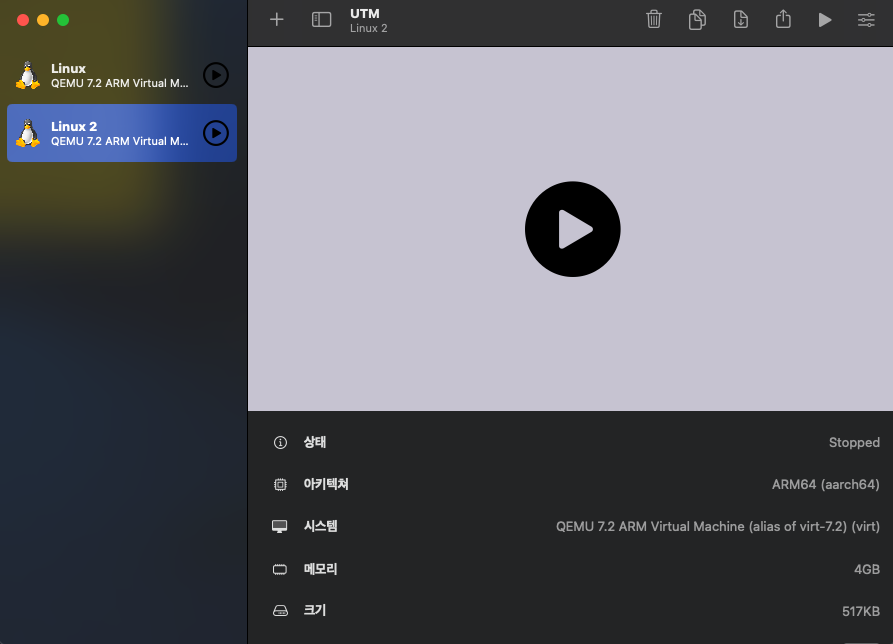Click the 아키텍쳐 label
893x644 pixels.
pyautogui.click(x=326, y=485)
